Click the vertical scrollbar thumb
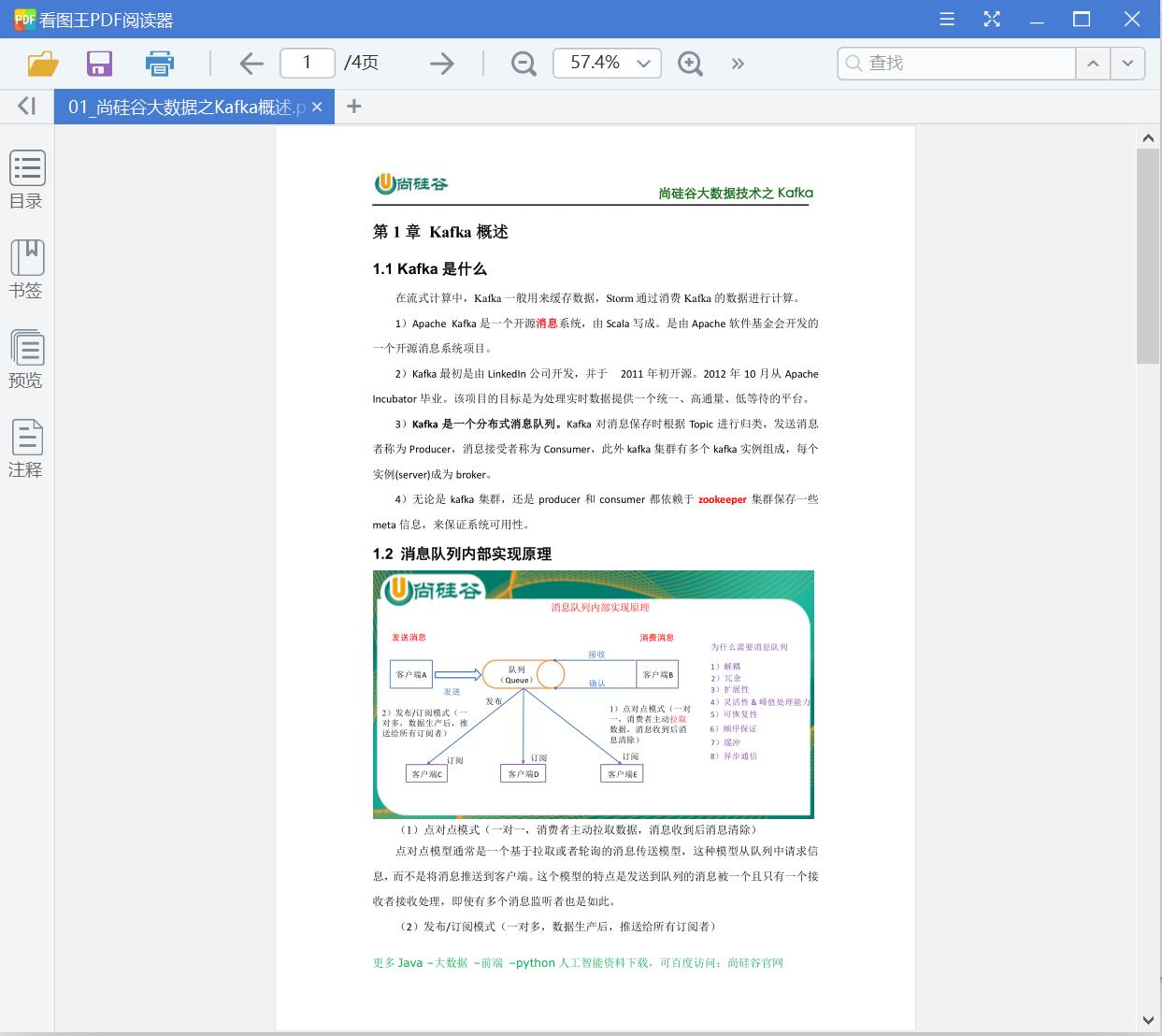Screen dimensions: 1162x1036 [1148, 255]
